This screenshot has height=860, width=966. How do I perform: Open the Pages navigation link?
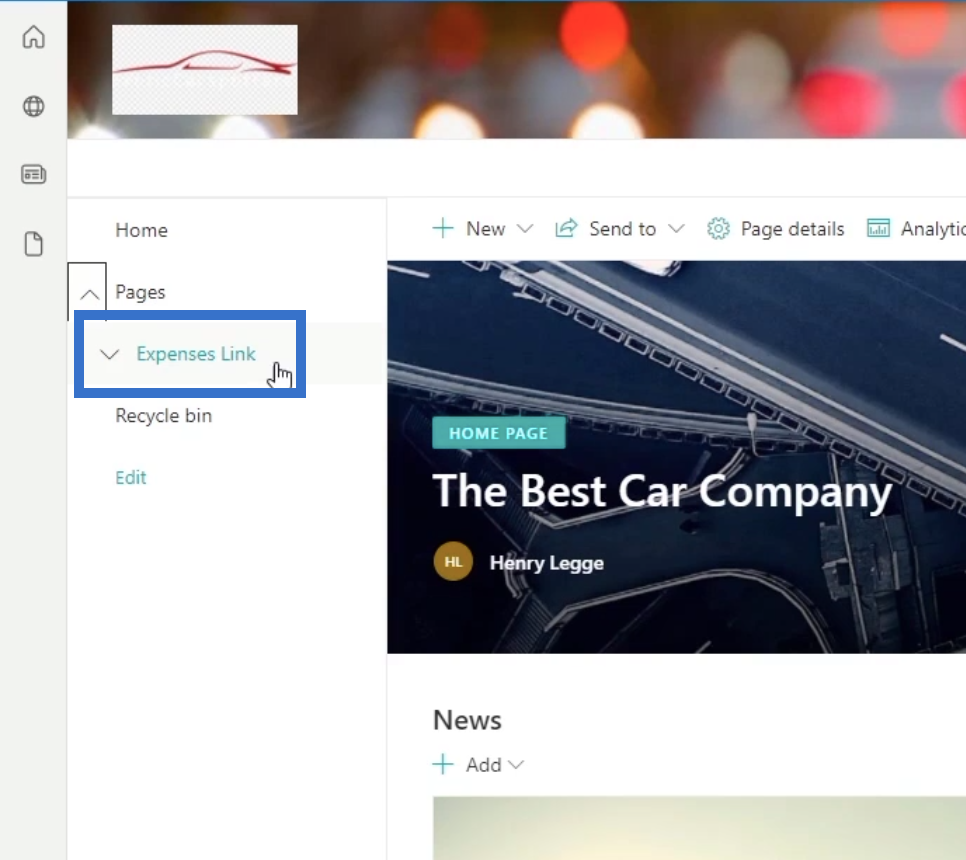click(x=140, y=292)
